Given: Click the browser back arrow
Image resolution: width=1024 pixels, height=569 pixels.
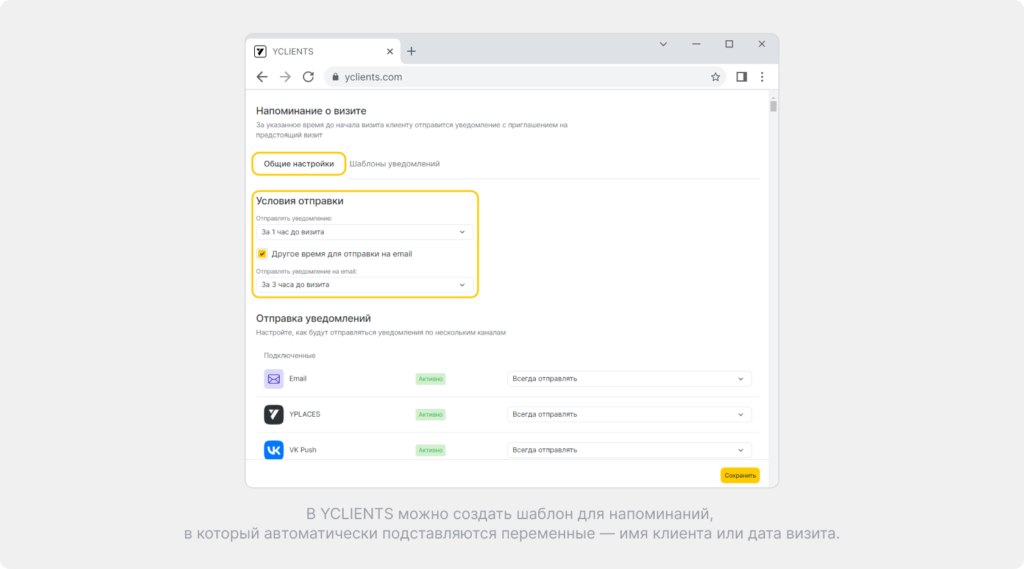Looking at the screenshot, I should 262,77.
